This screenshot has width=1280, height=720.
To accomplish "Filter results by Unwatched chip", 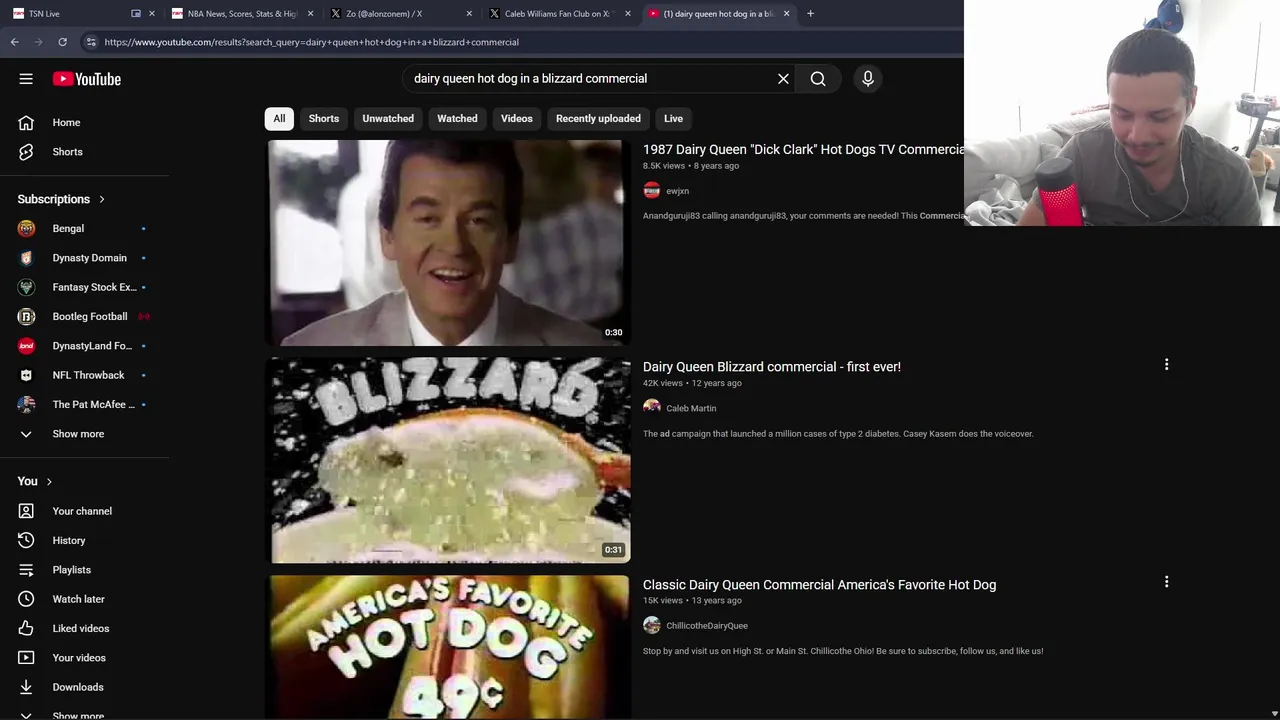I will (x=388, y=118).
